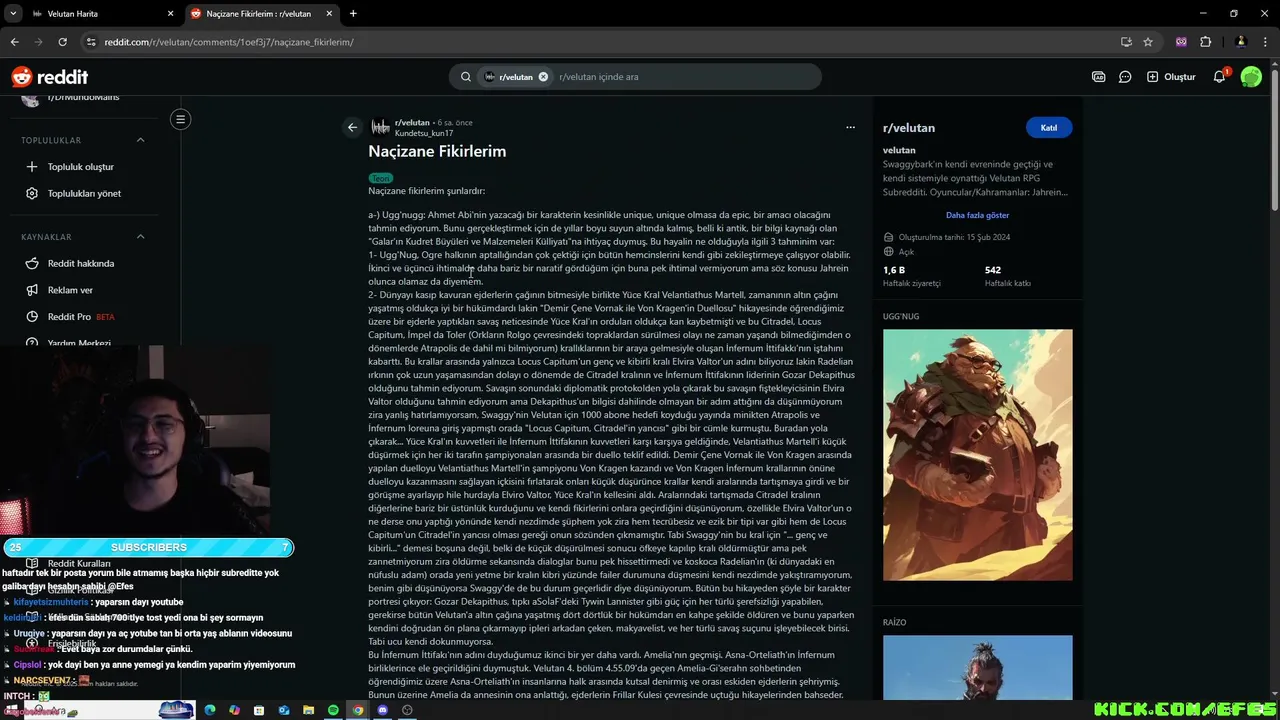Click the r/velutan community avatar on the post

[x=380, y=127]
